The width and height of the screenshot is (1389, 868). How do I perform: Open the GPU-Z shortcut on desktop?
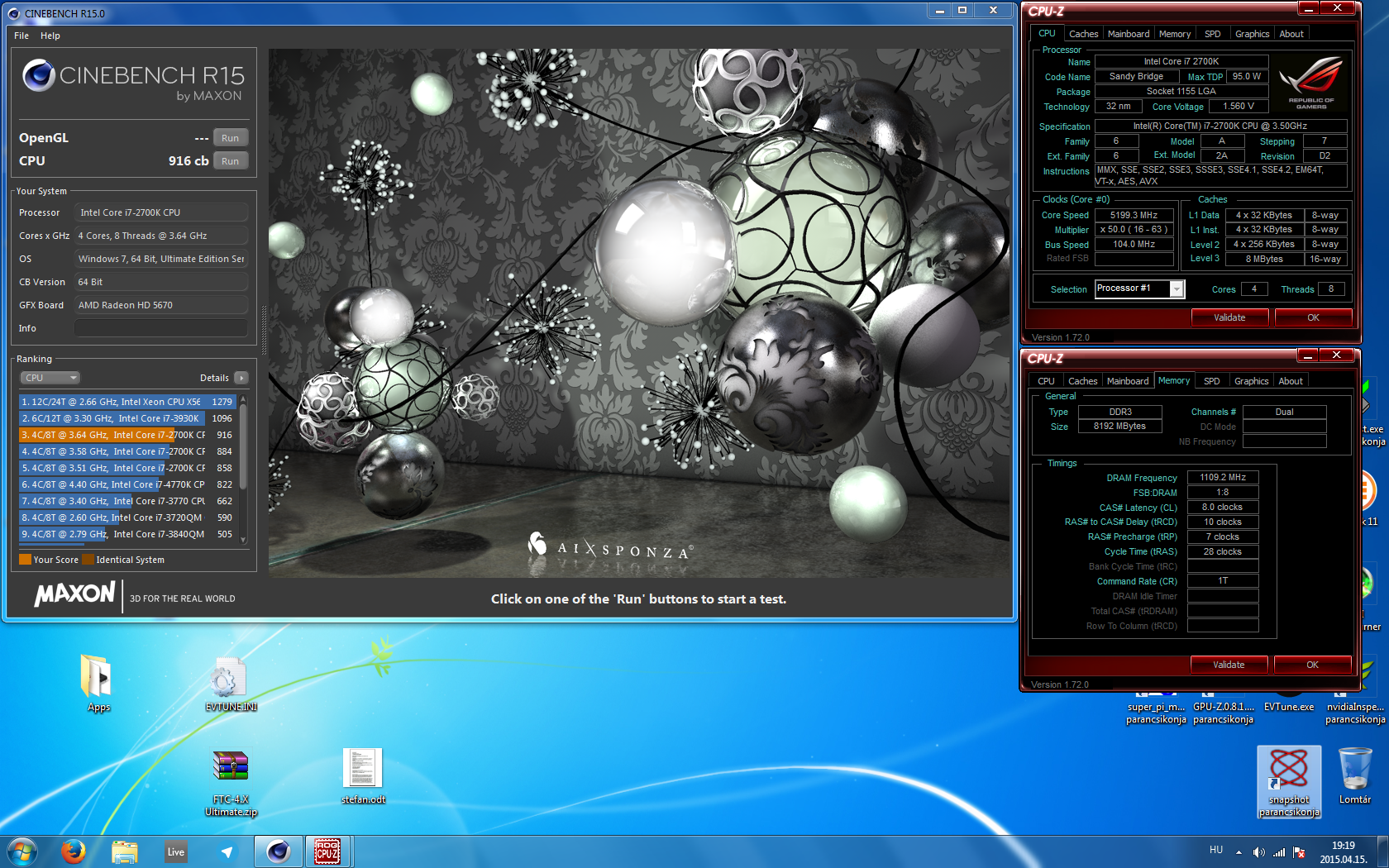(1223, 713)
